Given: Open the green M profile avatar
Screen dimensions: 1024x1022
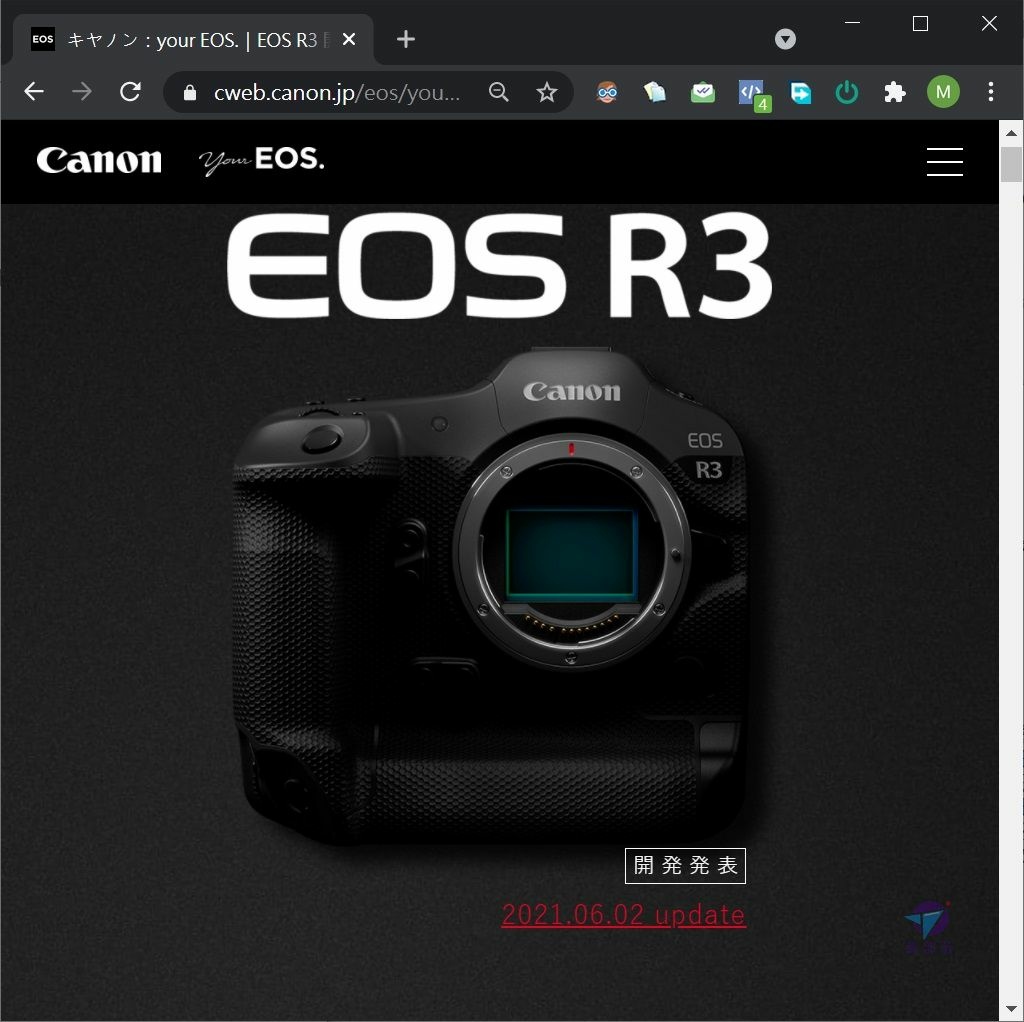Looking at the screenshot, I should [943, 92].
